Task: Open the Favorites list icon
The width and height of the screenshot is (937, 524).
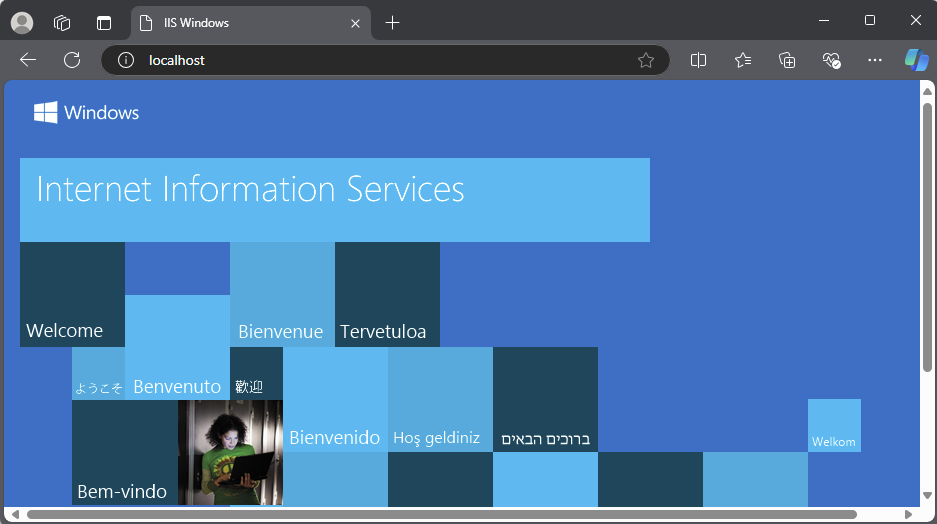Action: point(743,60)
